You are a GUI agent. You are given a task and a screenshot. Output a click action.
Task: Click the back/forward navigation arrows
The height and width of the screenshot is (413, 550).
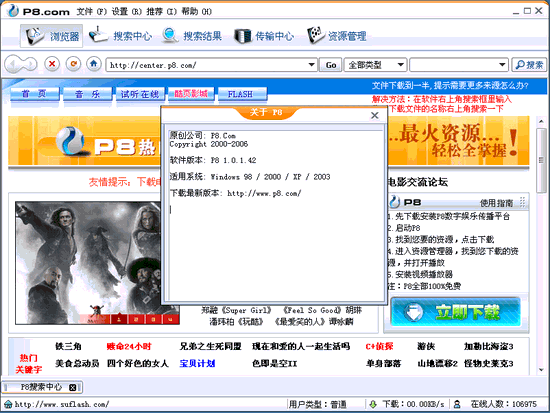21,65
